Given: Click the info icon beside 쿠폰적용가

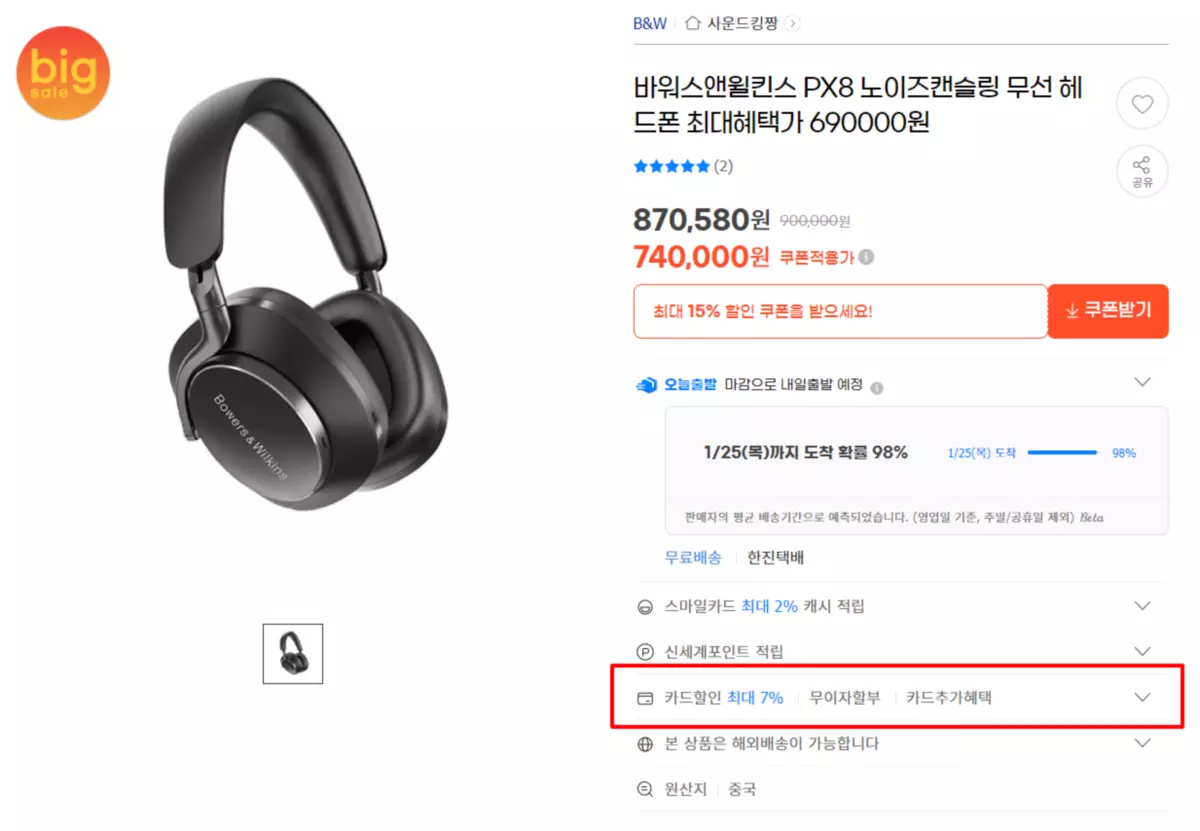Looking at the screenshot, I should click(x=866, y=257).
